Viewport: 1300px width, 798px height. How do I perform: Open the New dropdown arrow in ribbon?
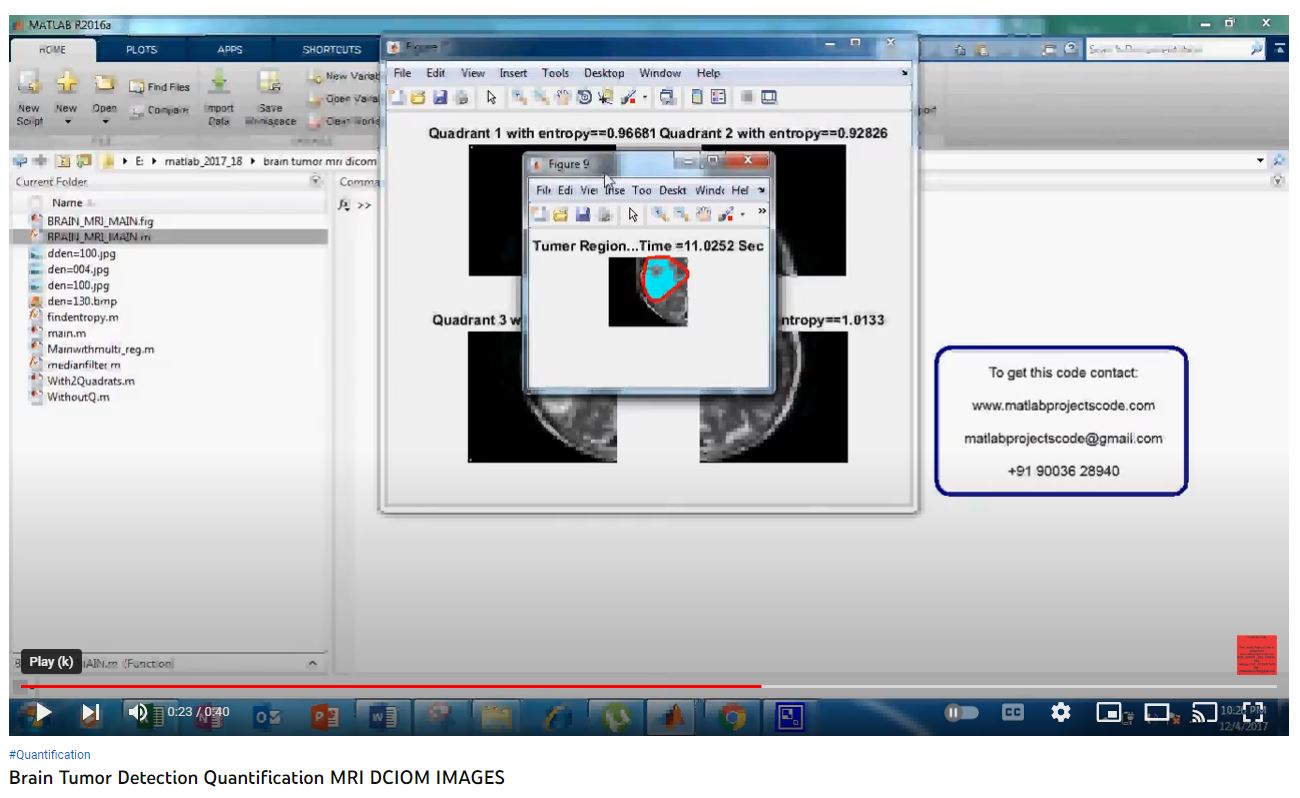click(x=67, y=121)
